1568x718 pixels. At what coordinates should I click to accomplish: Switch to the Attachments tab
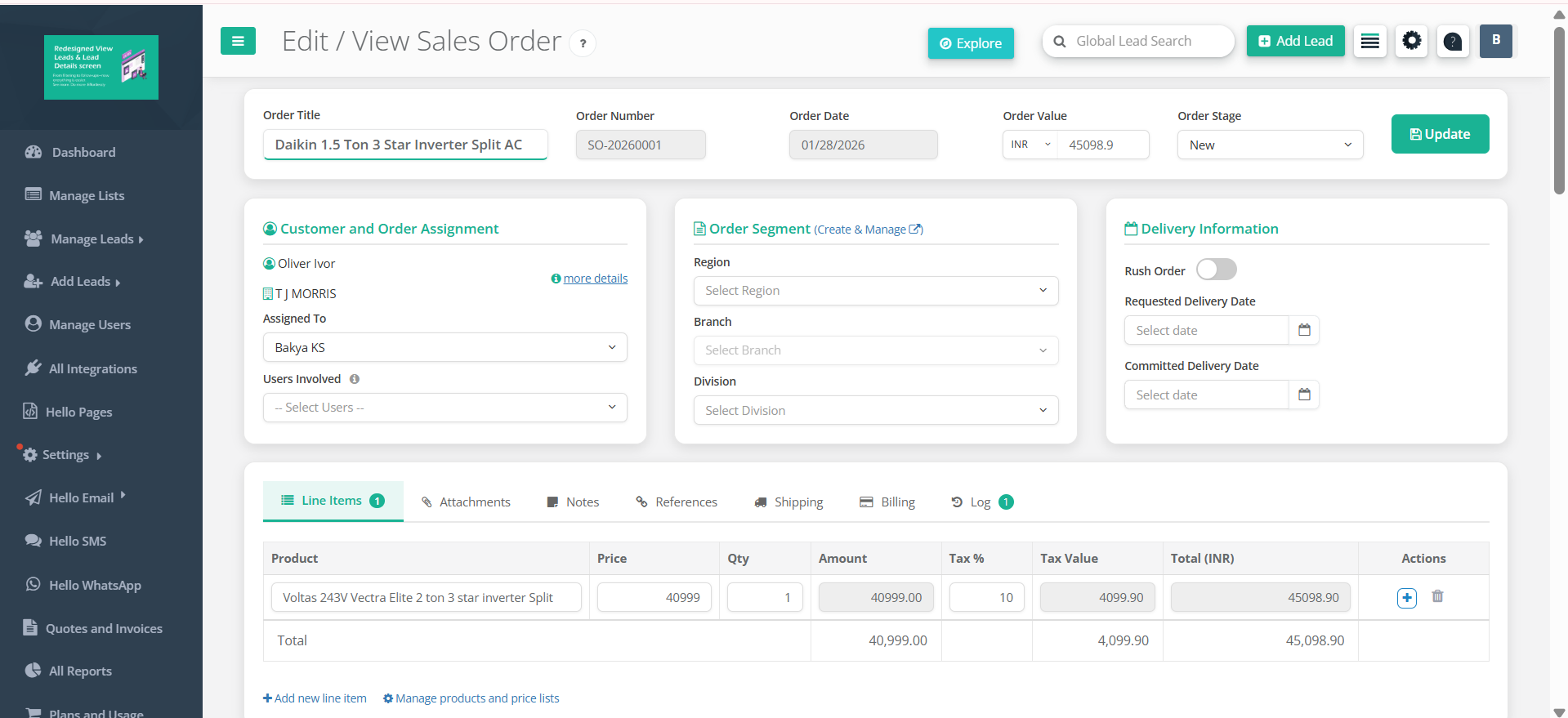[x=466, y=502]
